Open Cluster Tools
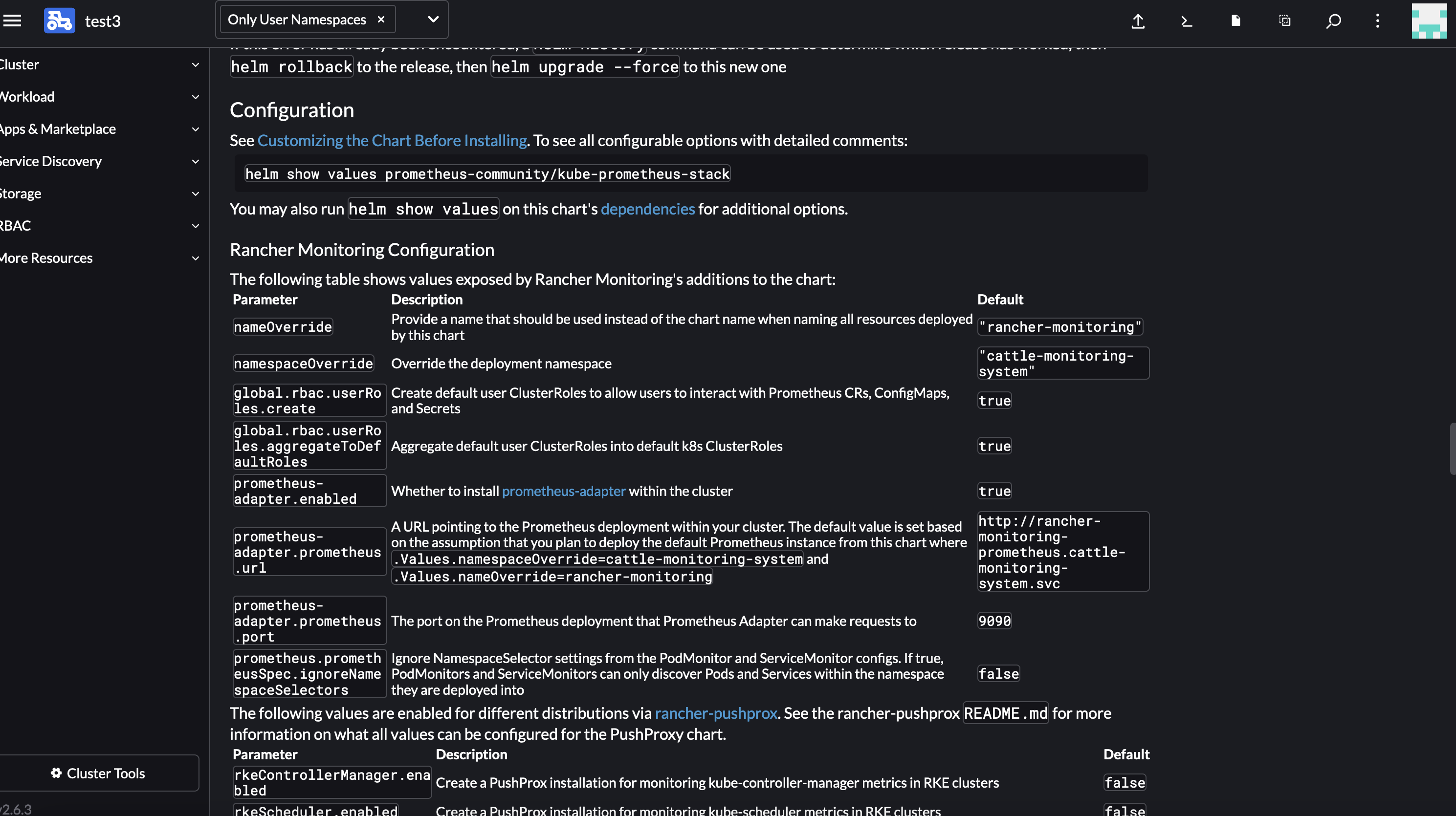Screen dimensions: 1456x816 pos(99,773)
